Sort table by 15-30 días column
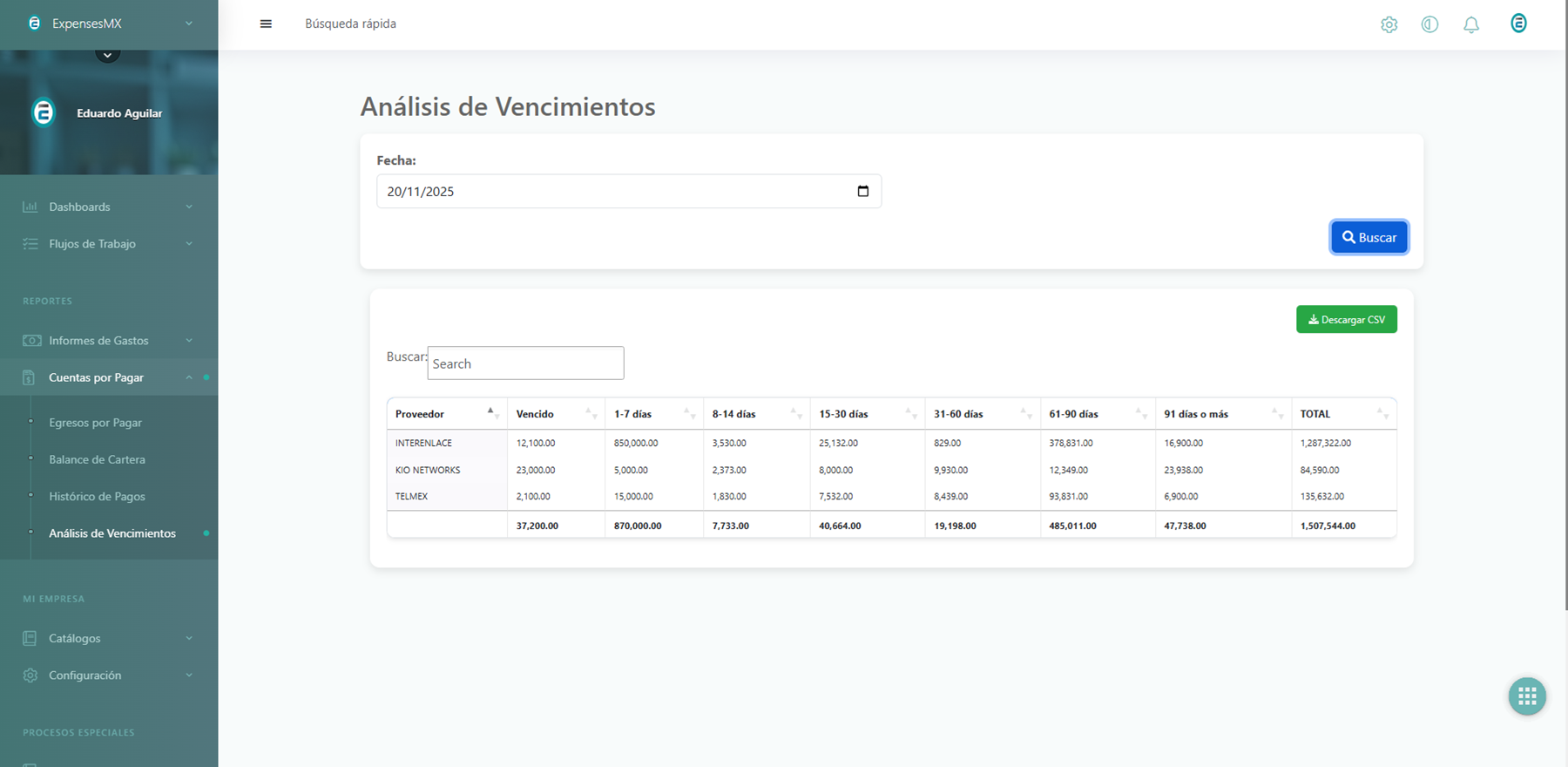Screen dimensions: 1568x767 tap(867, 414)
